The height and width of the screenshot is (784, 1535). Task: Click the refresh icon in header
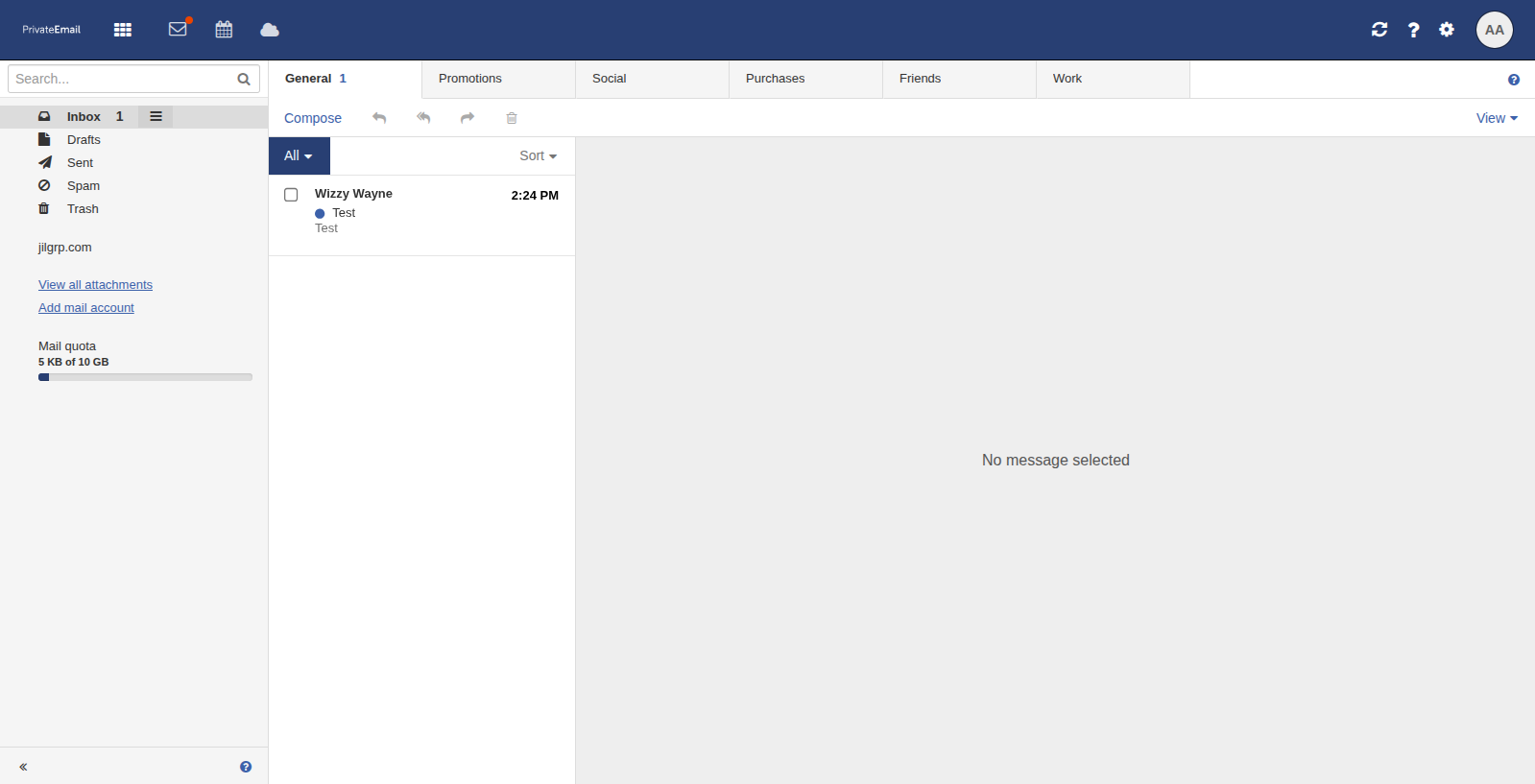point(1379,30)
